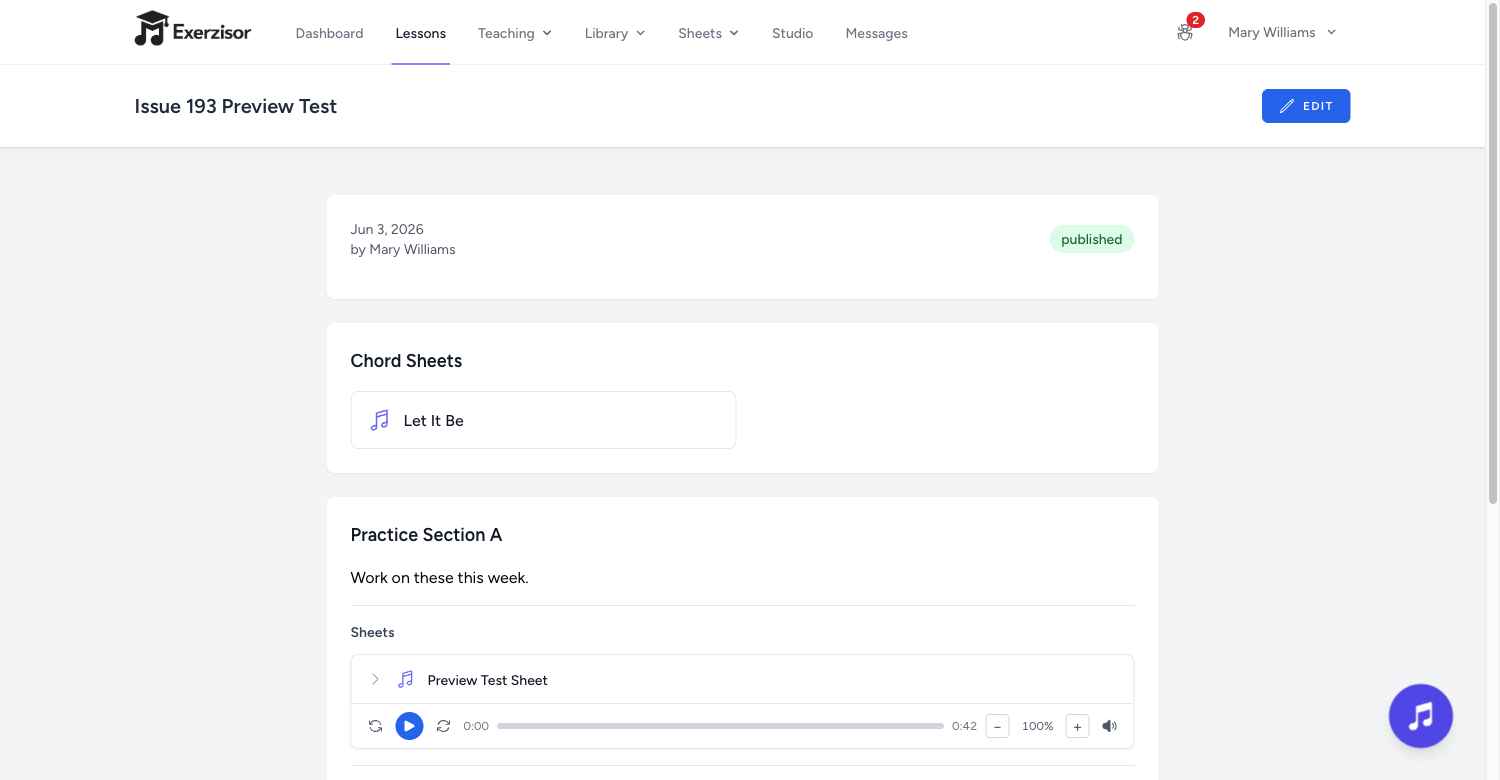Screen dimensions: 1500x780
Task: Click the text 'Work on these this week.'
Action: tap(439, 577)
